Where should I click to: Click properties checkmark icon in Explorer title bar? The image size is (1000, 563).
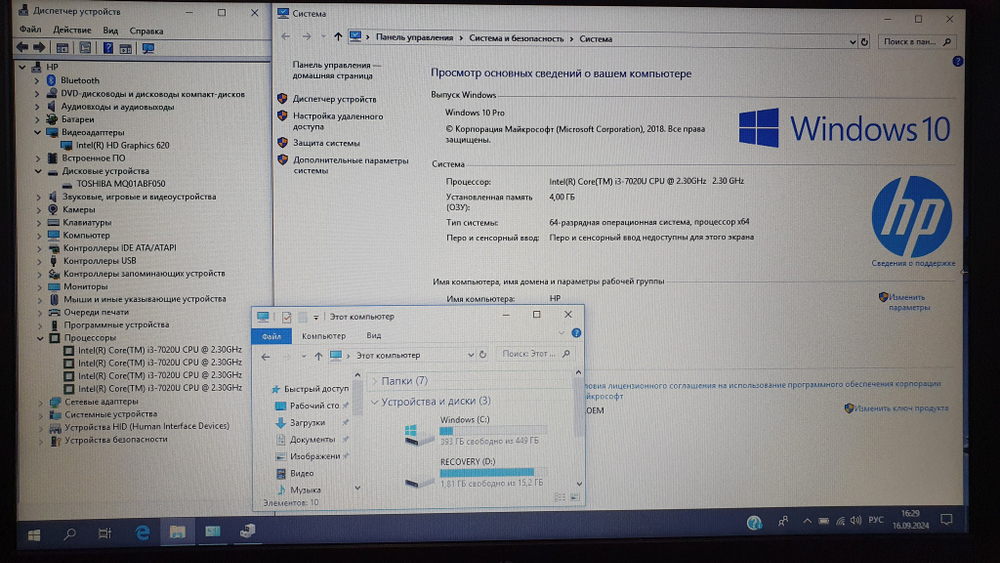[286, 317]
